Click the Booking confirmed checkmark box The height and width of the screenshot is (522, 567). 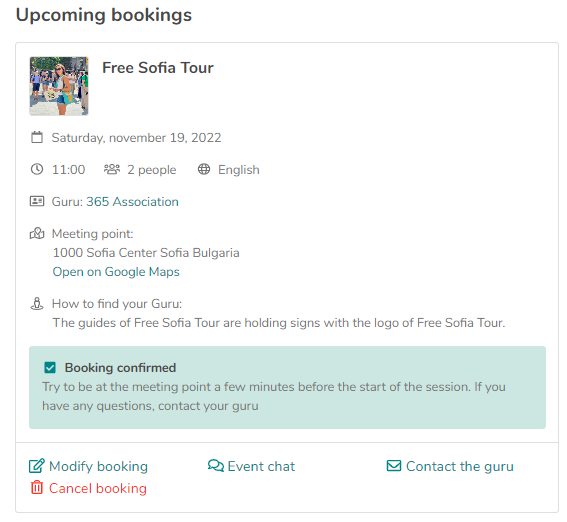click(50, 368)
